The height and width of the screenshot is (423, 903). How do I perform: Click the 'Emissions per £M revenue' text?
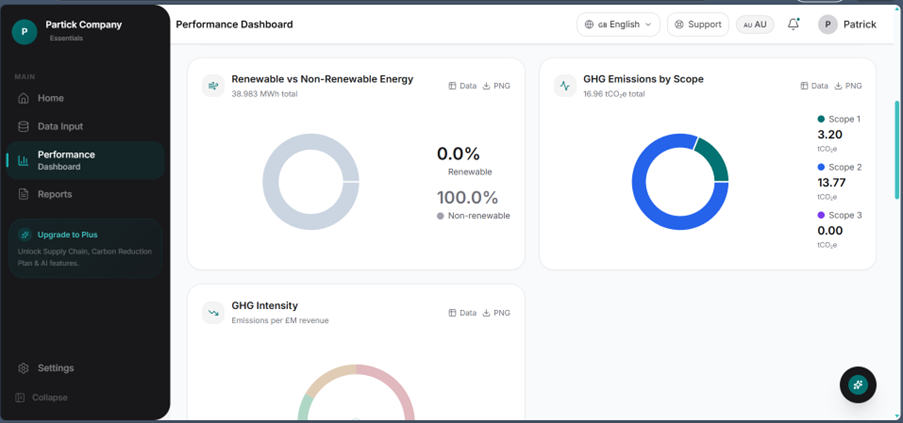tap(280, 321)
